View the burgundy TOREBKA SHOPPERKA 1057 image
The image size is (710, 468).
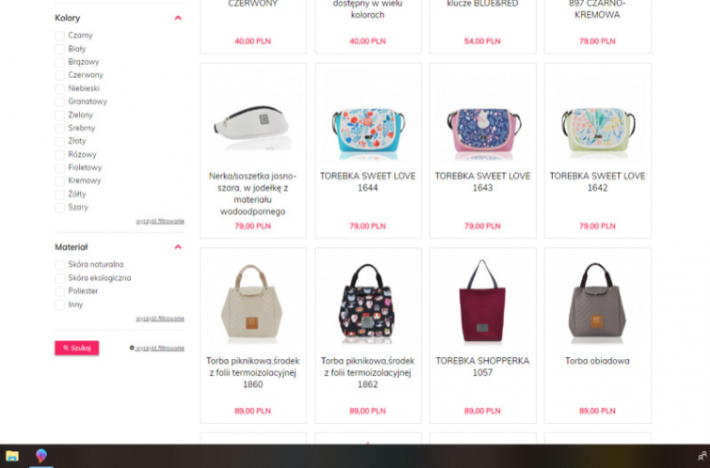(482, 301)
